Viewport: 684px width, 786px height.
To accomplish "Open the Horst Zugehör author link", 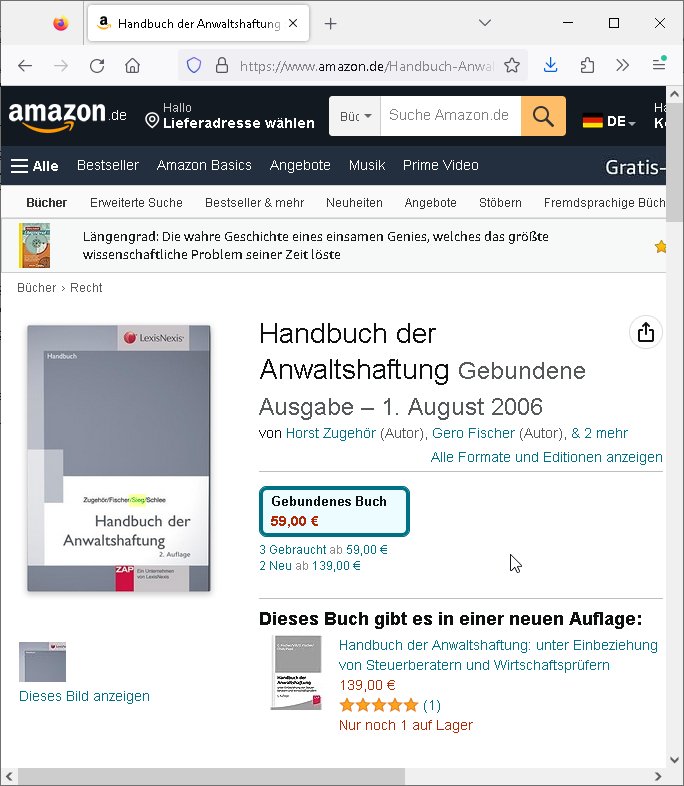I will [x=331, y=433].
